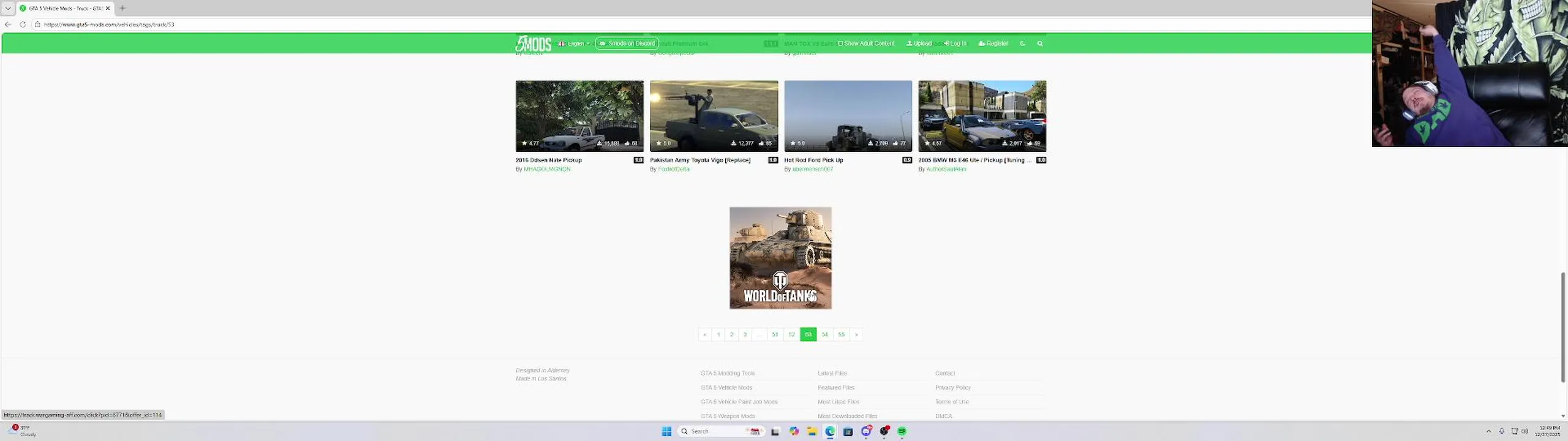The width and height of the screenshot is (1568, 441).
Task: Reload the page with the refresh icon
Action: [23, 24]
